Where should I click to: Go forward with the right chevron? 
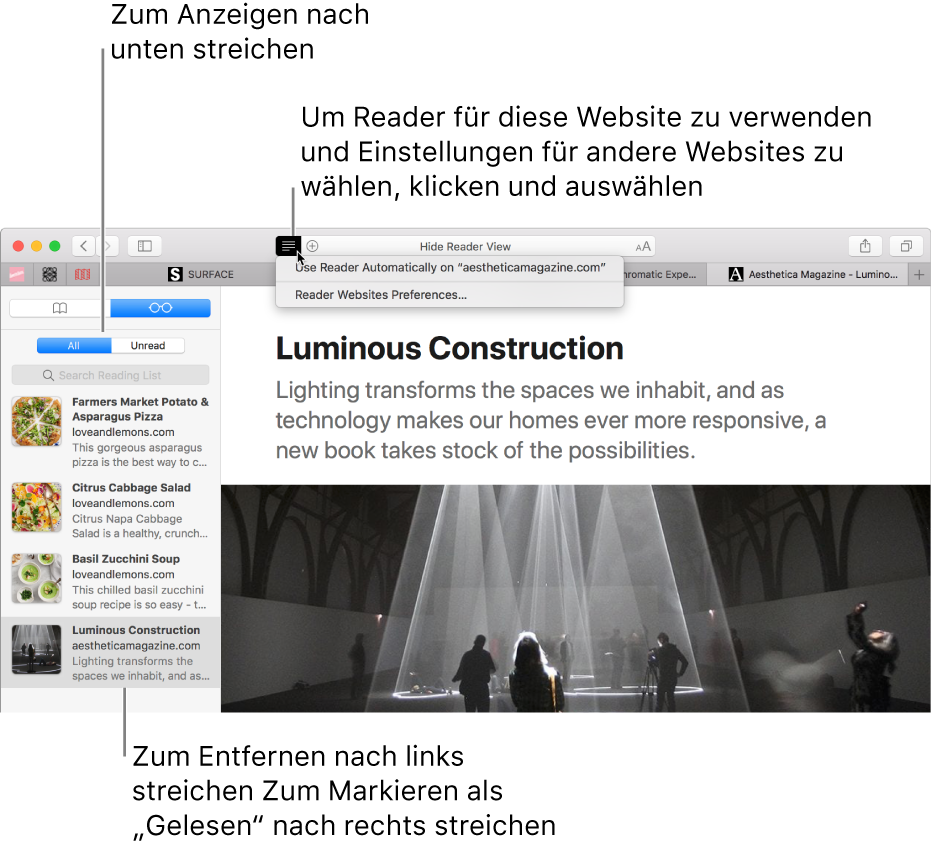pos(107,246)
